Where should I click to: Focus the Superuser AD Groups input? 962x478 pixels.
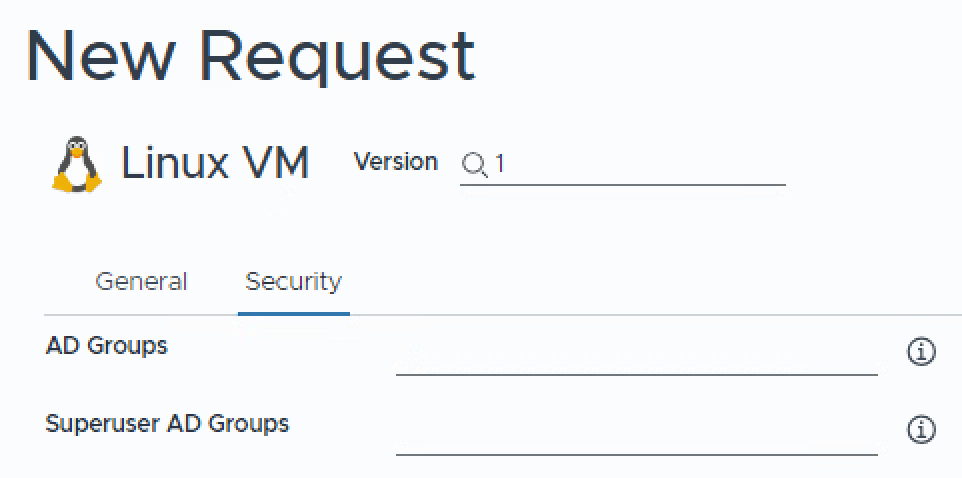click(x=636, y=436)
